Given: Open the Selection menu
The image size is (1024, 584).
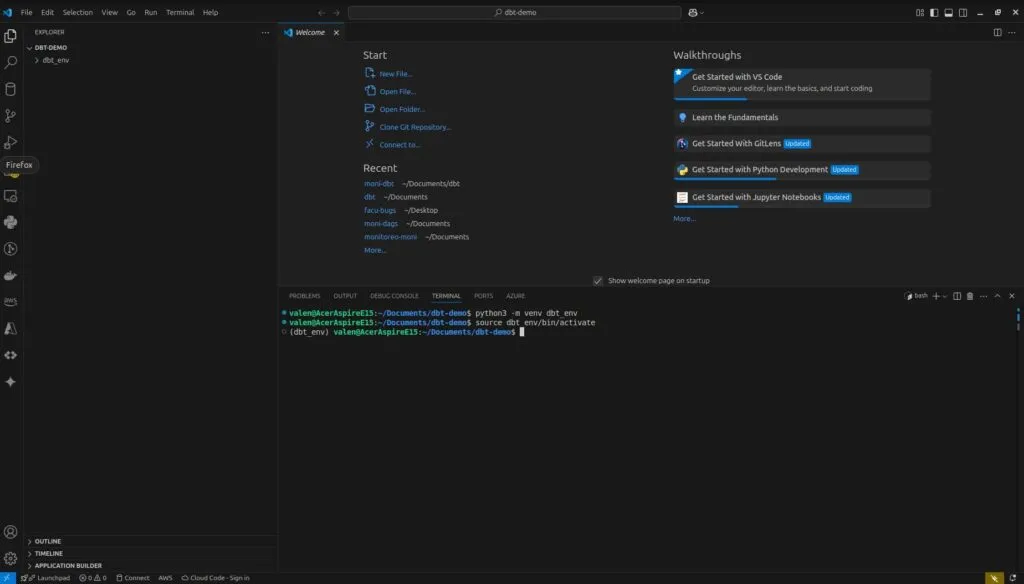Looking at the screenshot, I should tap(78, 12).
